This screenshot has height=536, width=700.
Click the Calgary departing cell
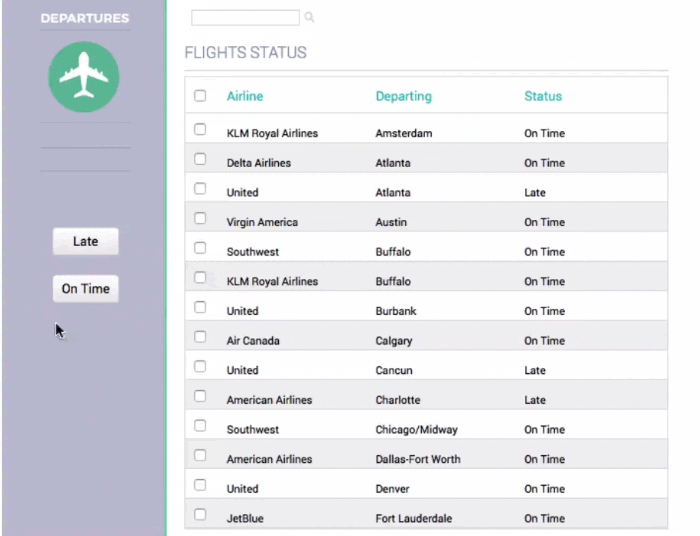(394, 341)
